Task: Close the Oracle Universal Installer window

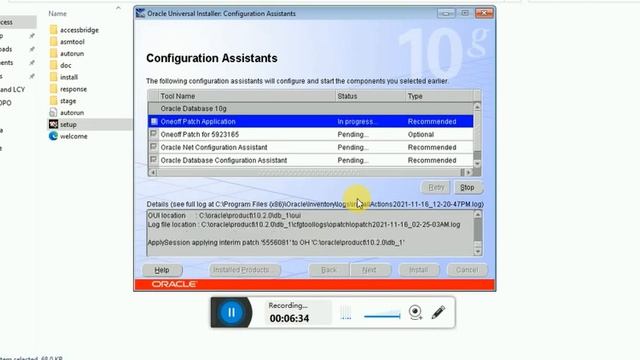Action: [x=484, y=13]
